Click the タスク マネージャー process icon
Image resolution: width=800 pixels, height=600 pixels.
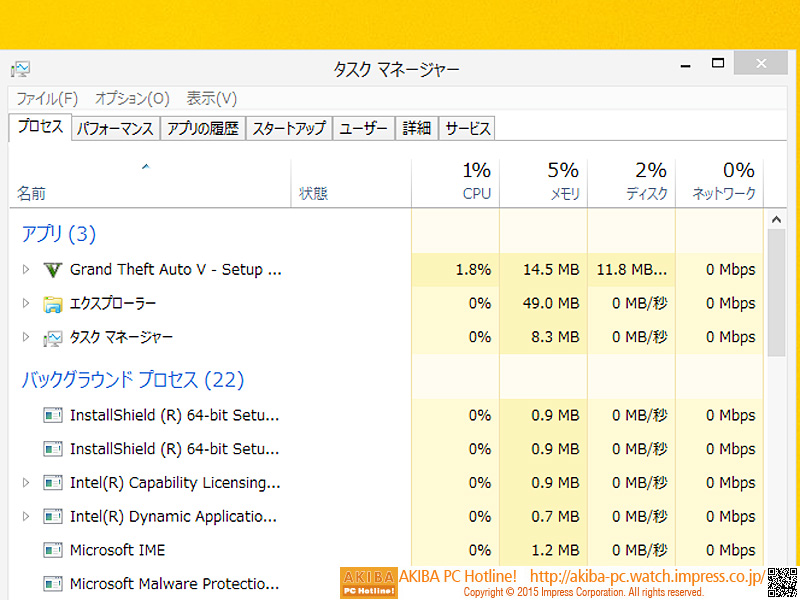point(53,337)
